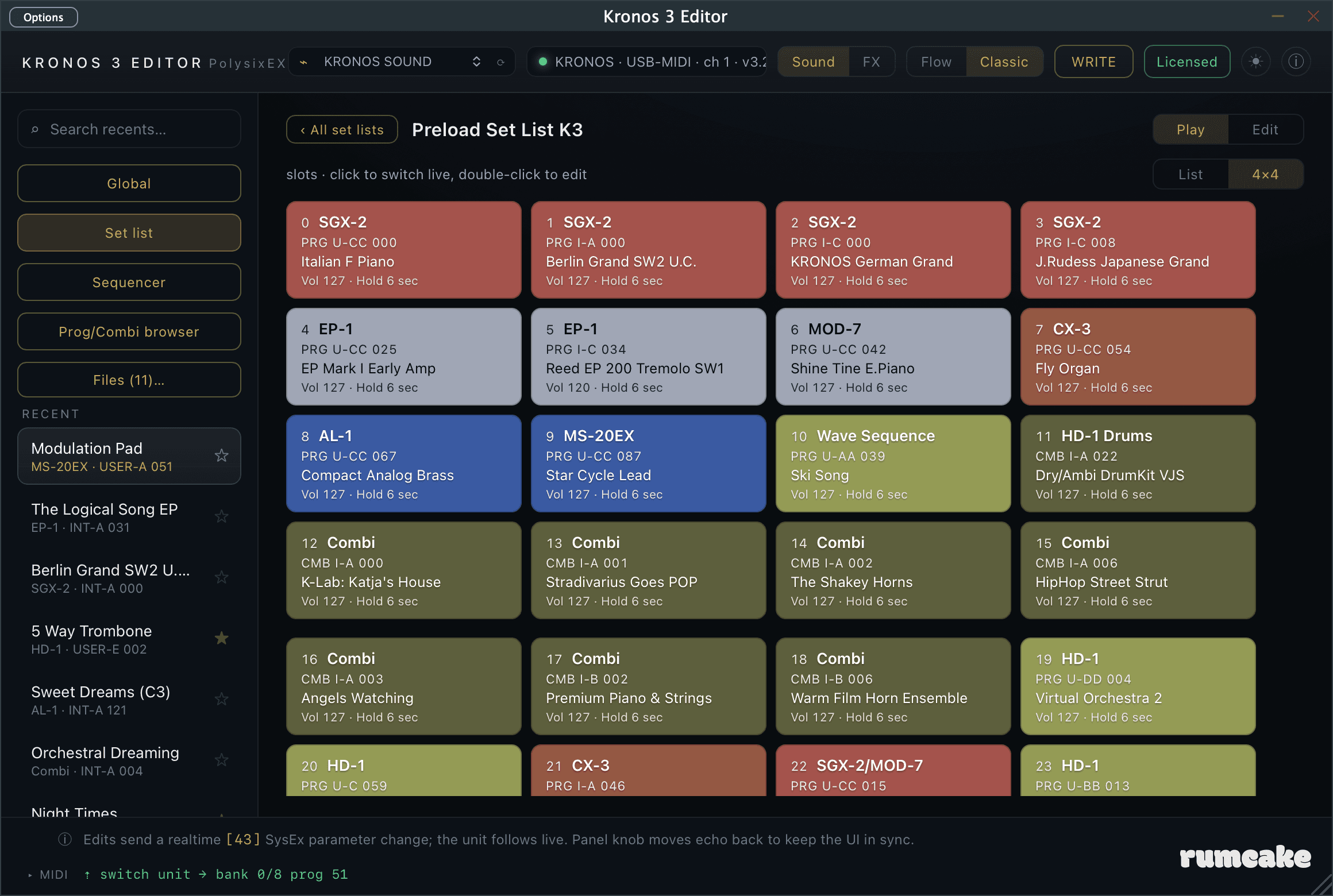The image size is (1333, 896).
Task: Switch to Sound mode
Action: coord(813,61)
